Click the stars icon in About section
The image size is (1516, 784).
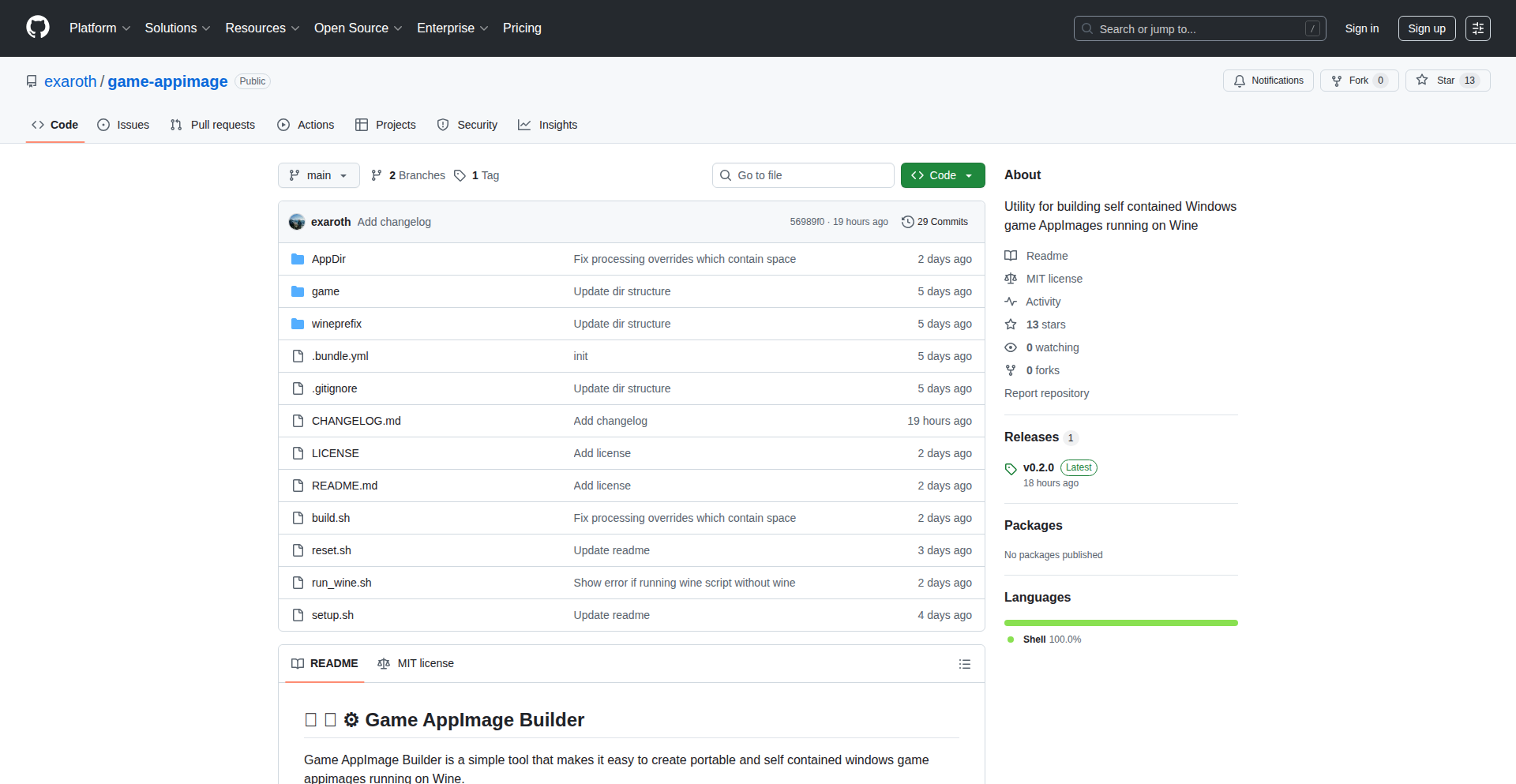[1011, 324]
